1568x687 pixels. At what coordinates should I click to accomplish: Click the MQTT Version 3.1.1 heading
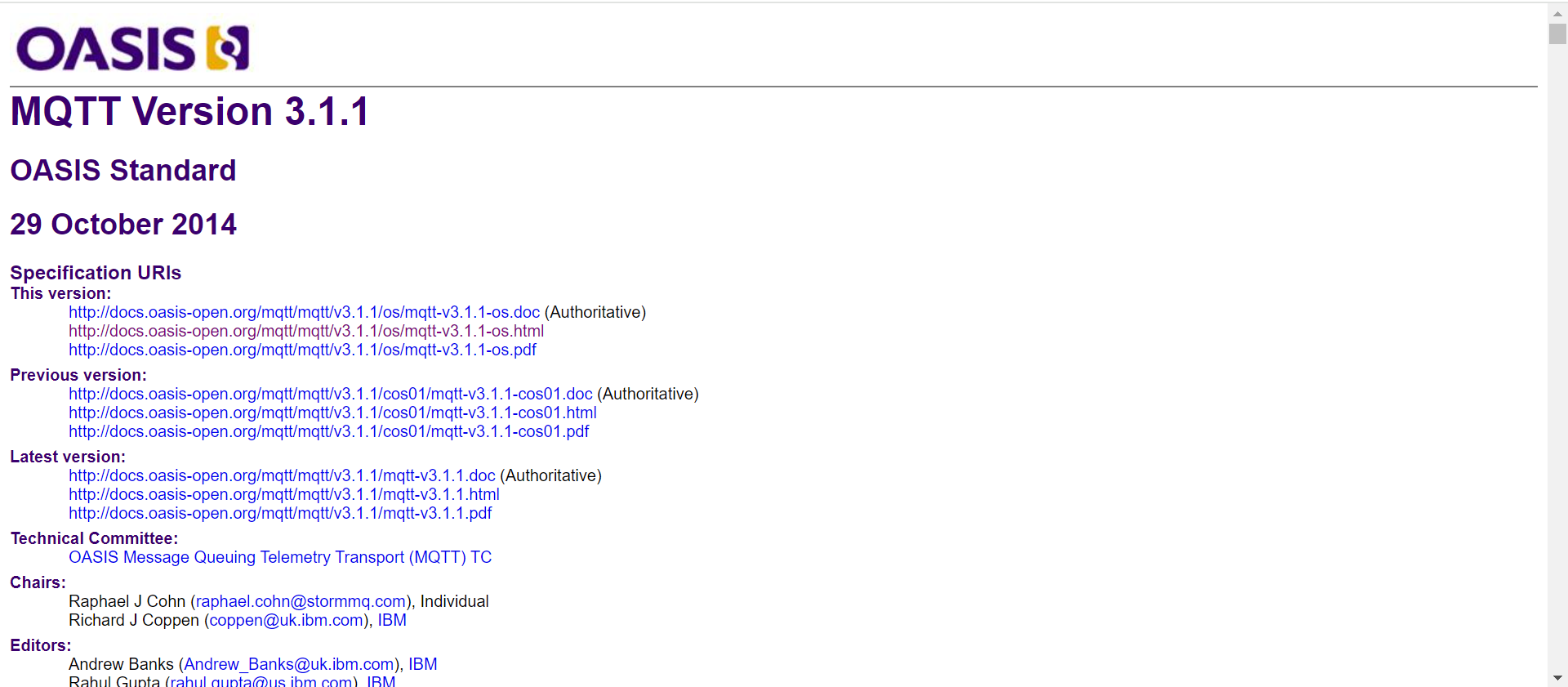189,111
